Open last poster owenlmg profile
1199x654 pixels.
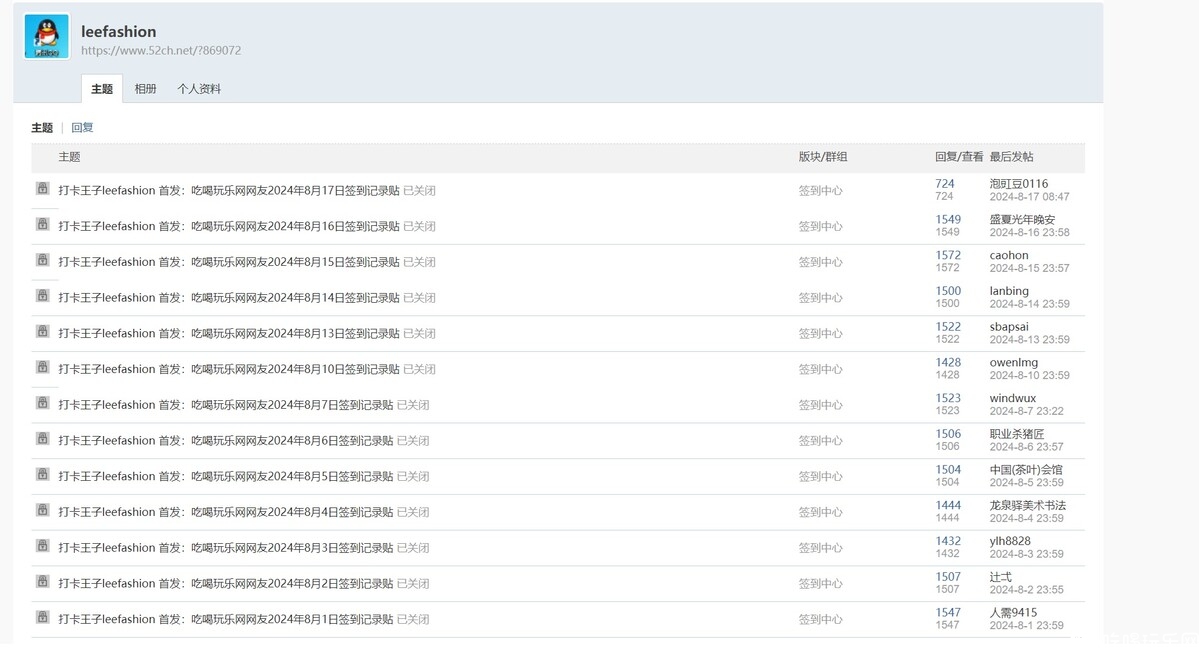coord(1013,362)
